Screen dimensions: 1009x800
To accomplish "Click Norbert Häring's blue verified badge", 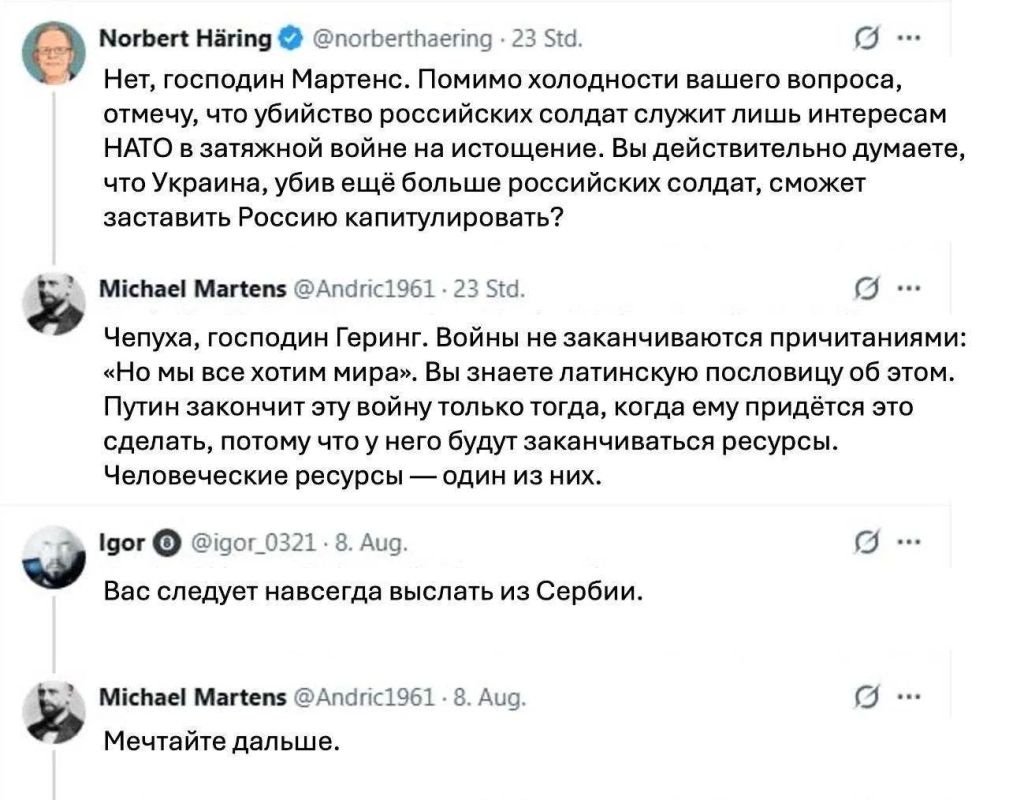I will (290, 40).
